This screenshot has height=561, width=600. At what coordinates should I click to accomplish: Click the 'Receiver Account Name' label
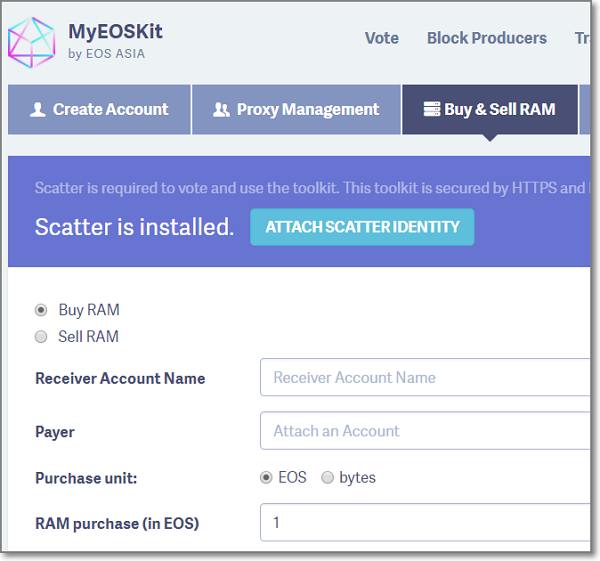120,378
